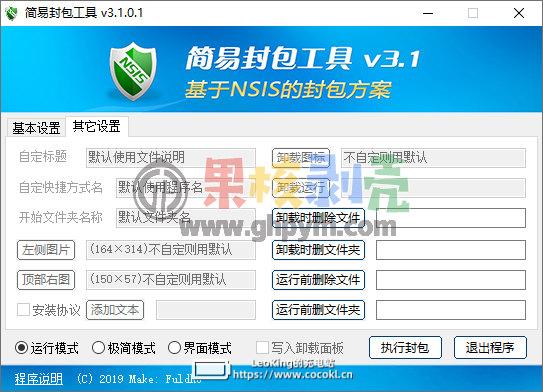Click the input field next to 卸载时删文件夹
This screenshot has width=543, height=392.
(451, 250)
